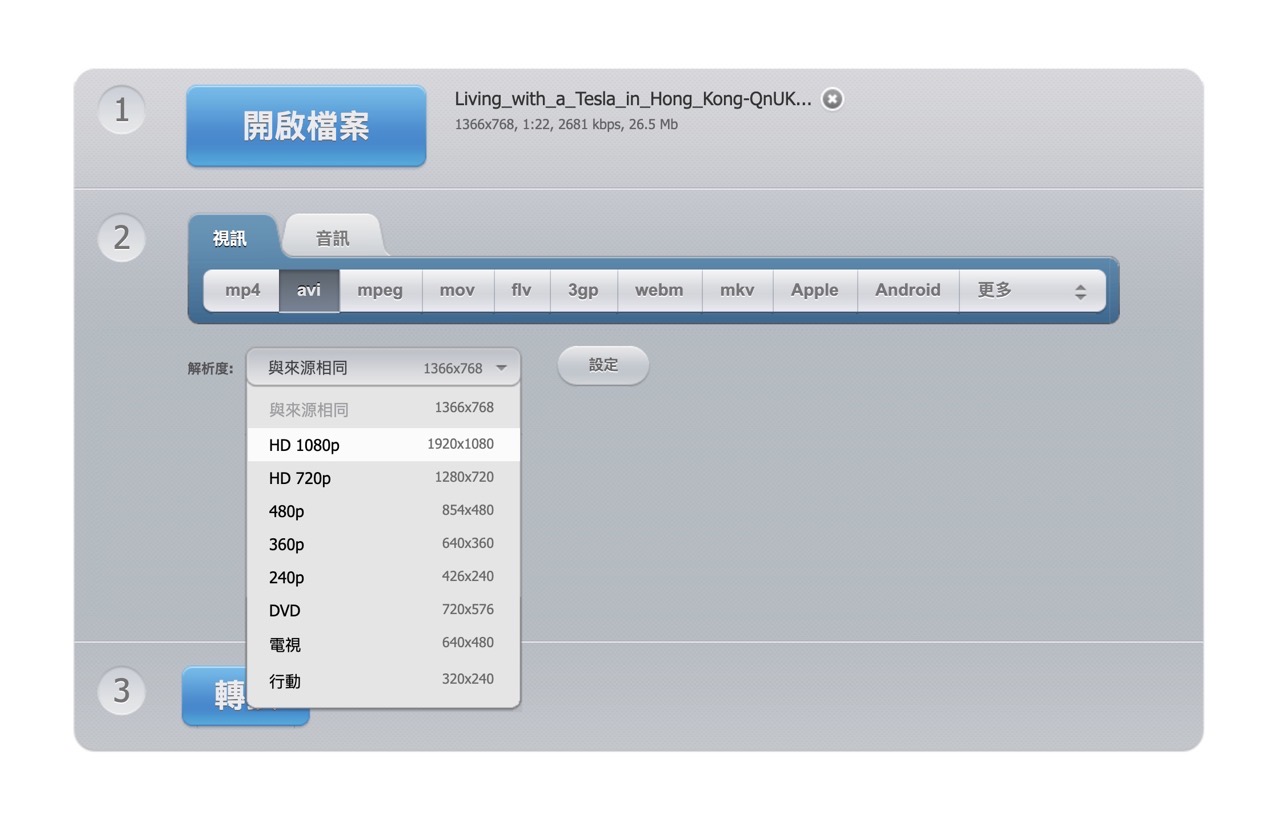Remove the loaded Tesla video file

(832, 99)
